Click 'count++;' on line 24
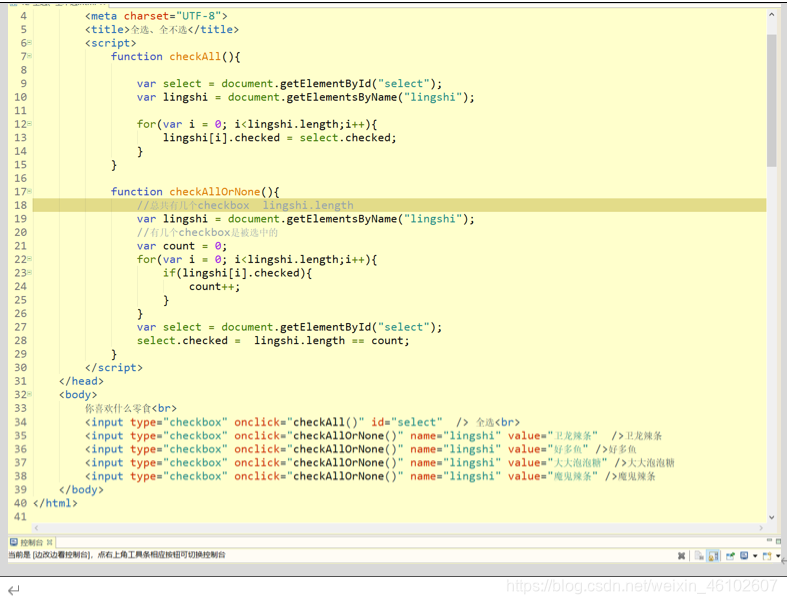 point(214,286)
